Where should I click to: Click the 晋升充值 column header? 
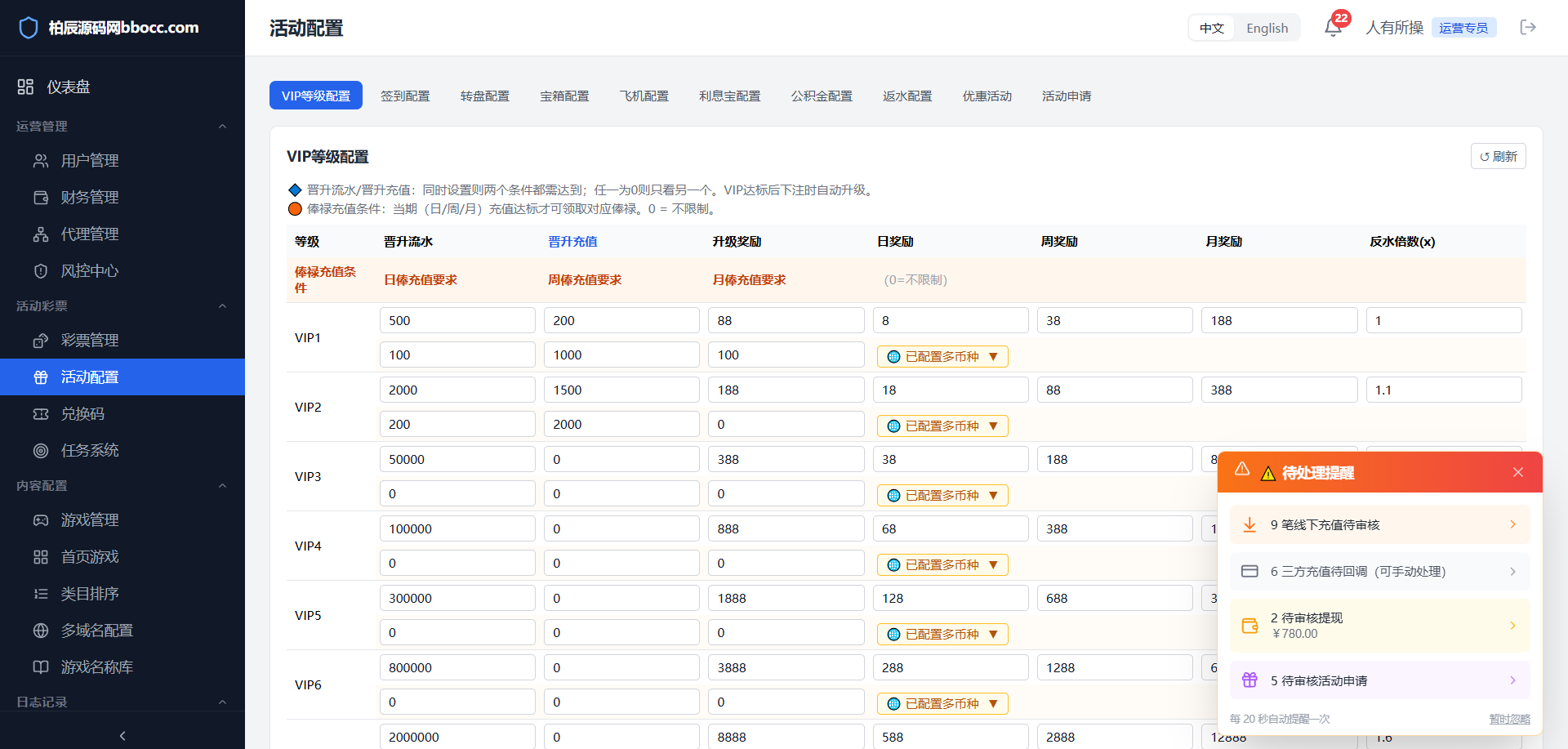click(572, 241)
